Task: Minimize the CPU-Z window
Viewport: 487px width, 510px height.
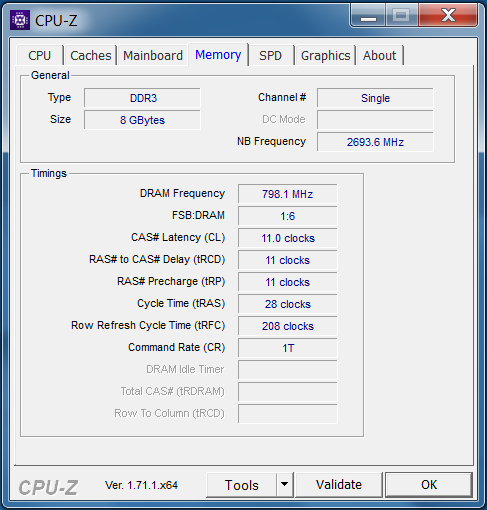Action: (368, 15)
